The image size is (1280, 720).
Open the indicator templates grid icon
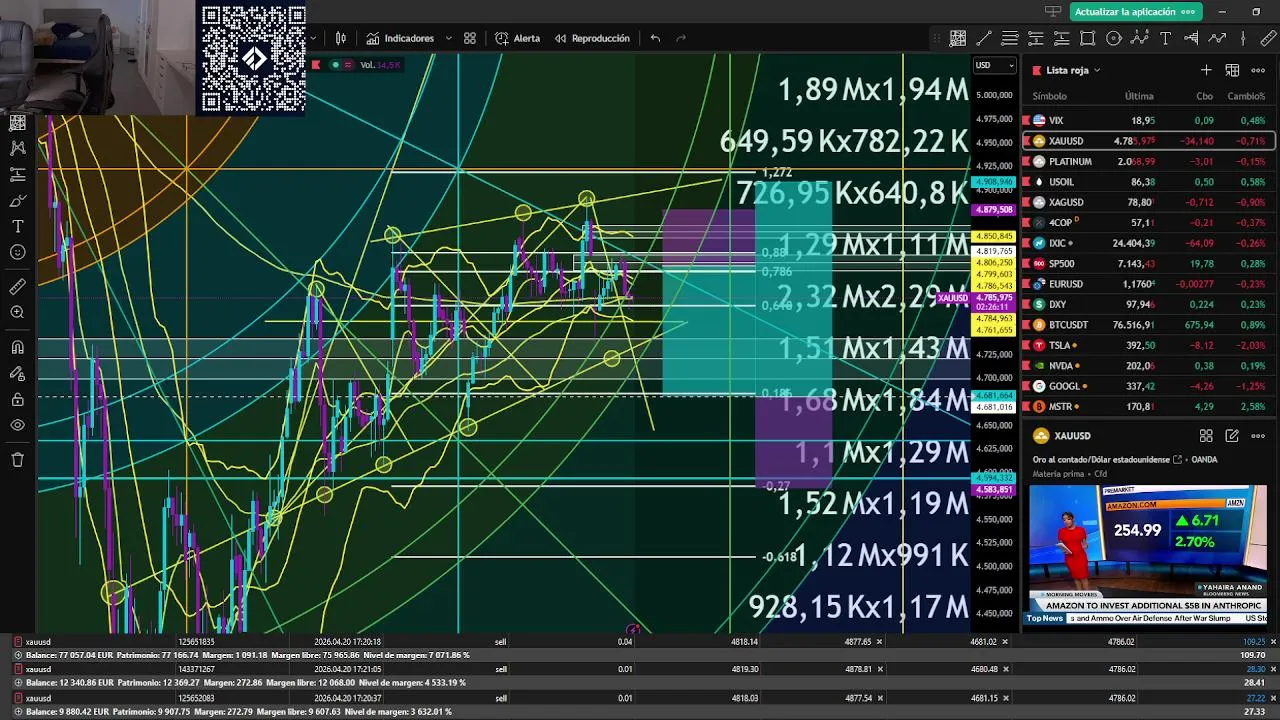[470, 38]
